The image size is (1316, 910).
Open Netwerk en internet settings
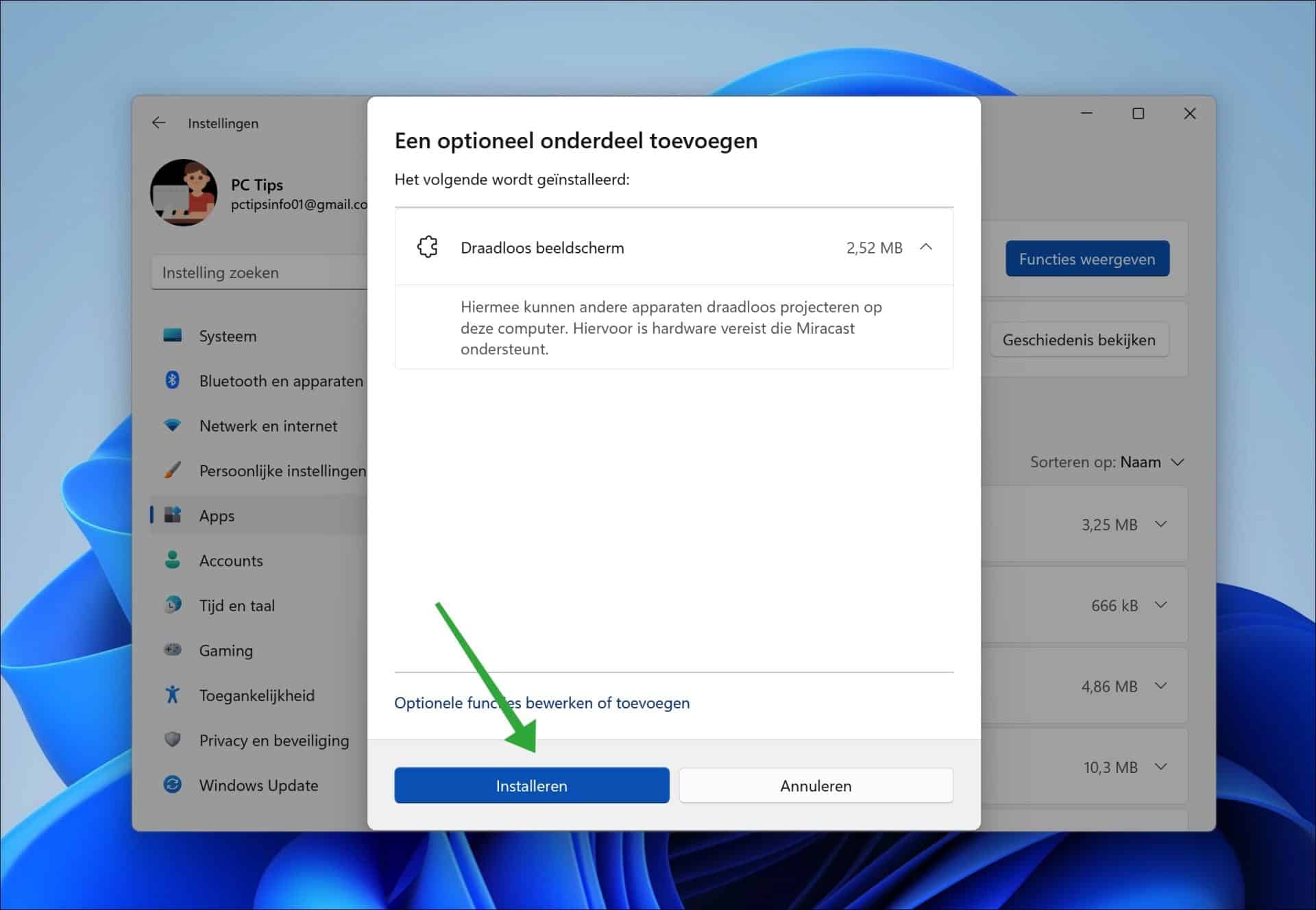[172, 426]
